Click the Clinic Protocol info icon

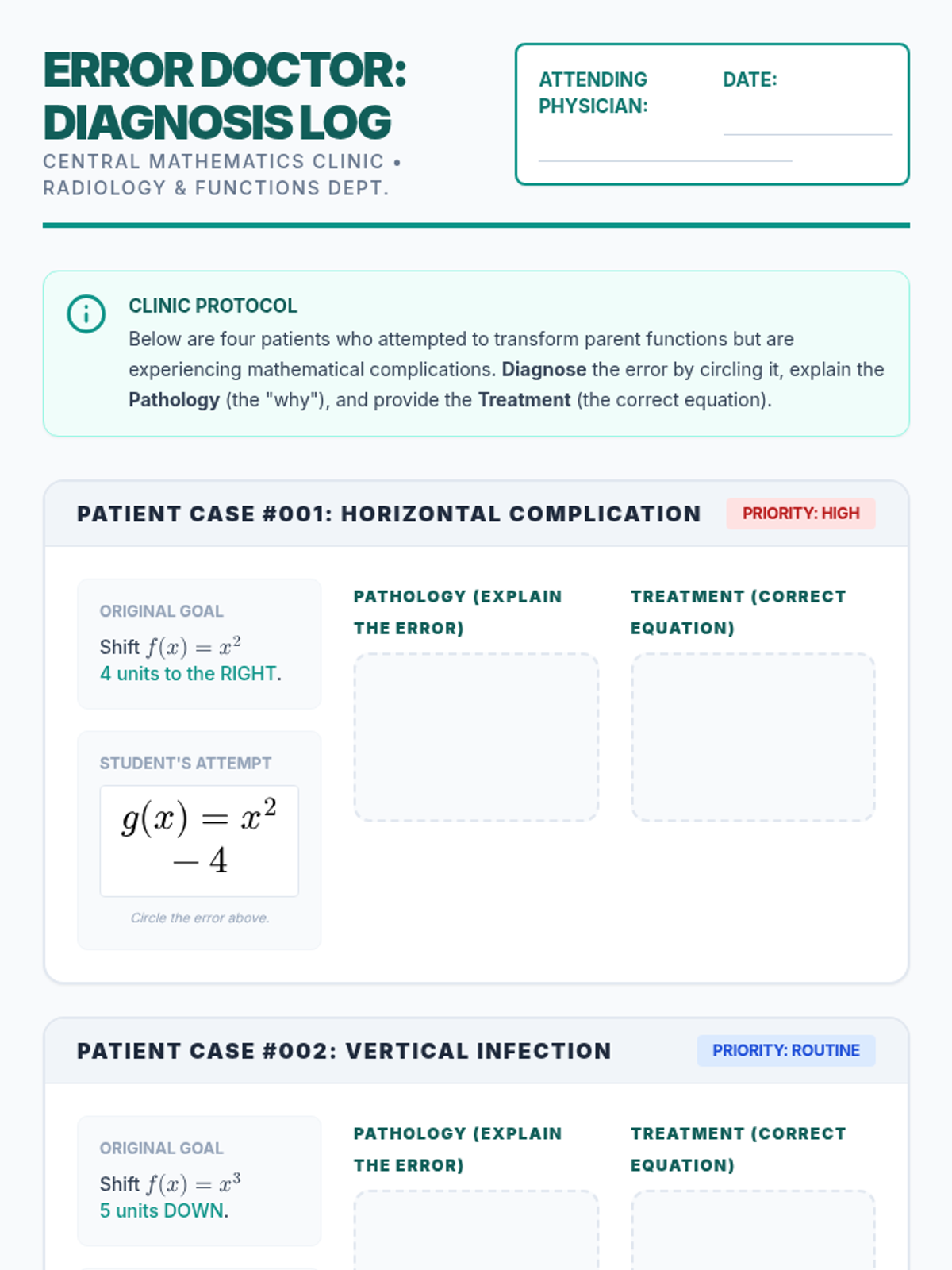tap(86, 314)
